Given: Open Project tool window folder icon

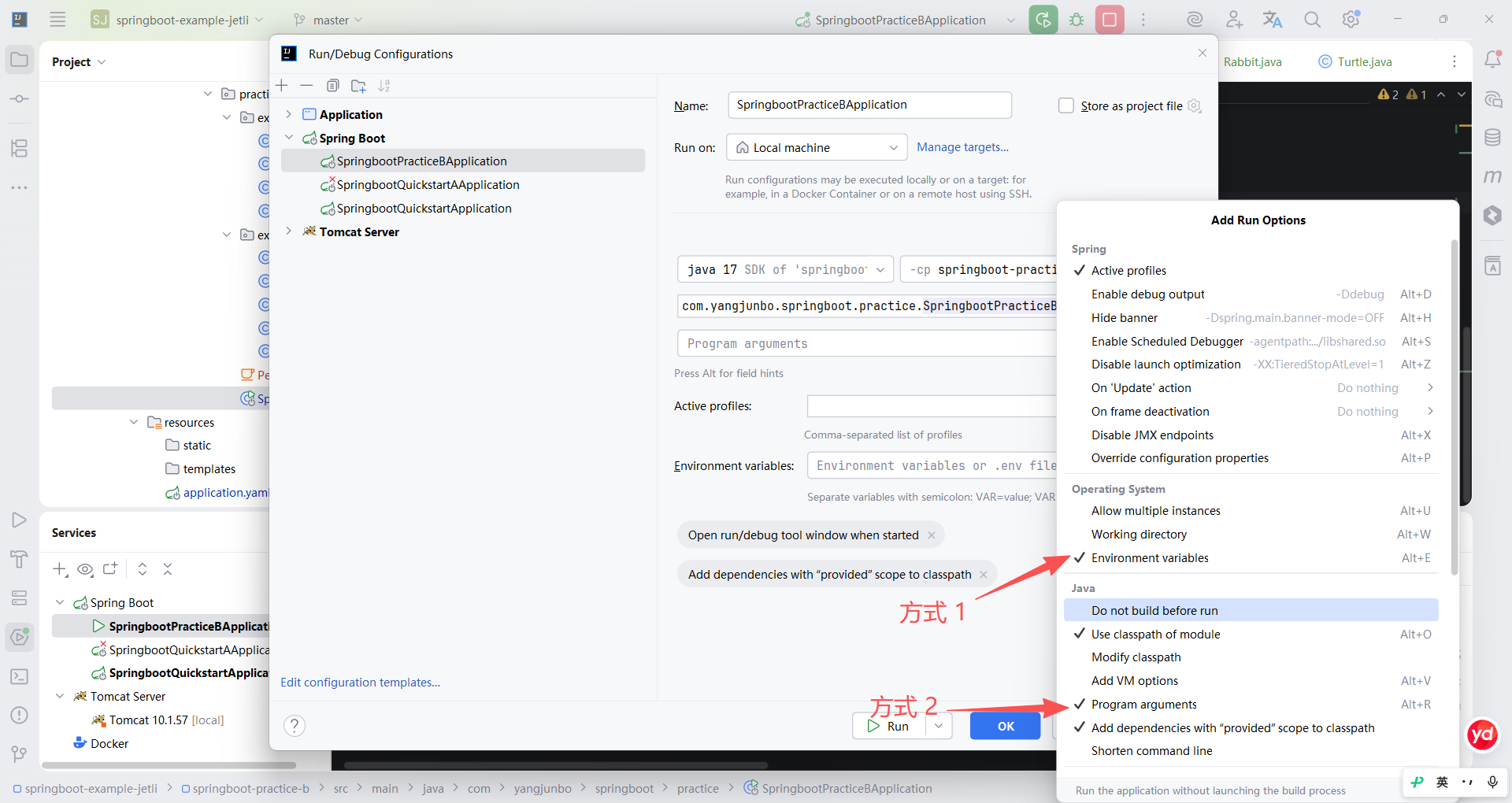Looking at the screenshot, I should coord(20,60).
